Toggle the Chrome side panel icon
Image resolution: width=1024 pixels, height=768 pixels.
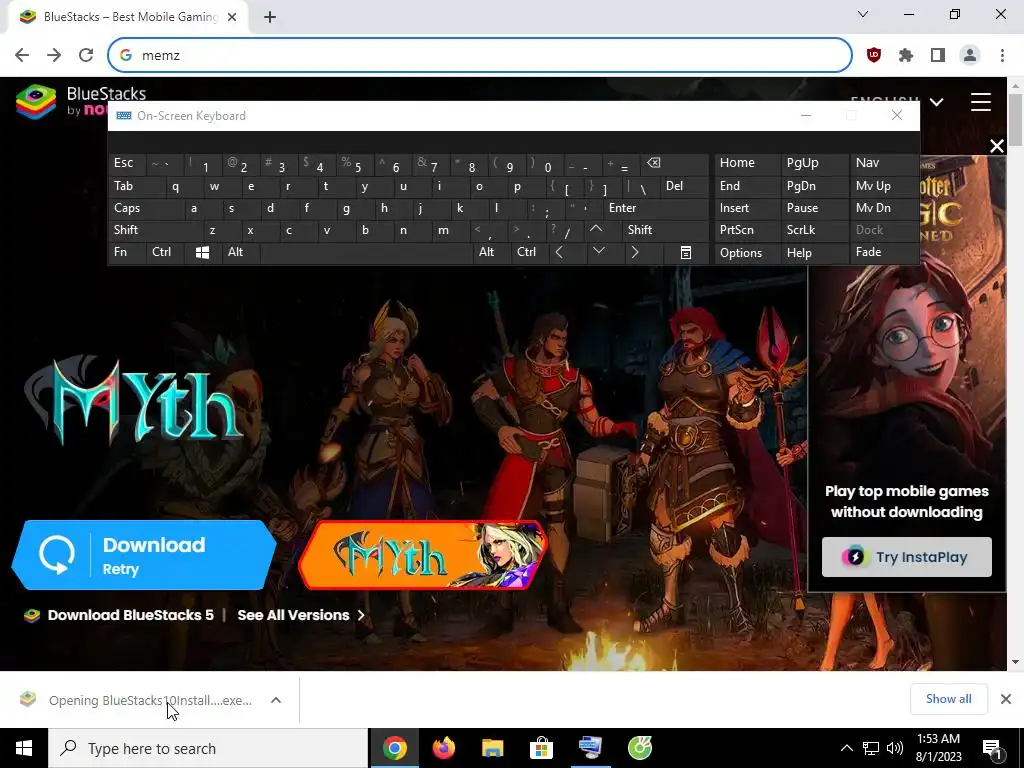tap(938, 56)
